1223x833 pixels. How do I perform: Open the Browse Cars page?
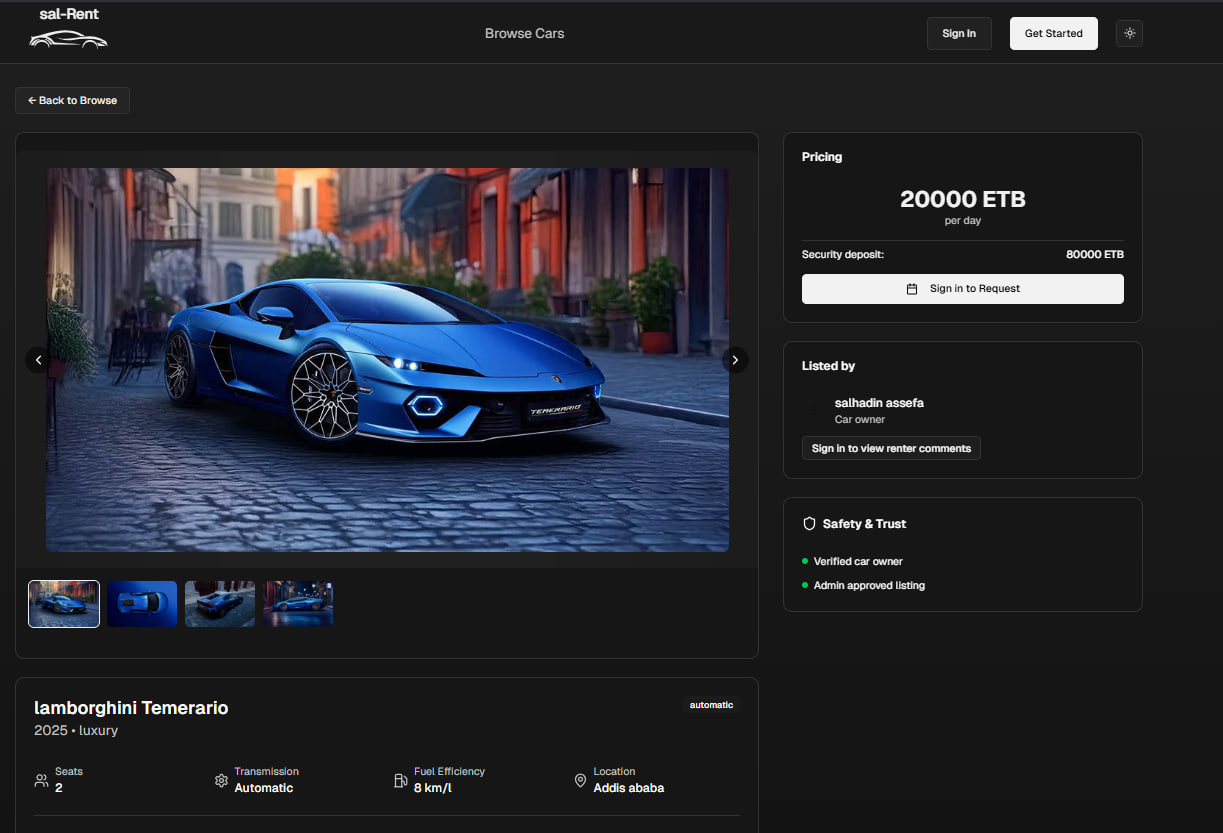[524, 33]
